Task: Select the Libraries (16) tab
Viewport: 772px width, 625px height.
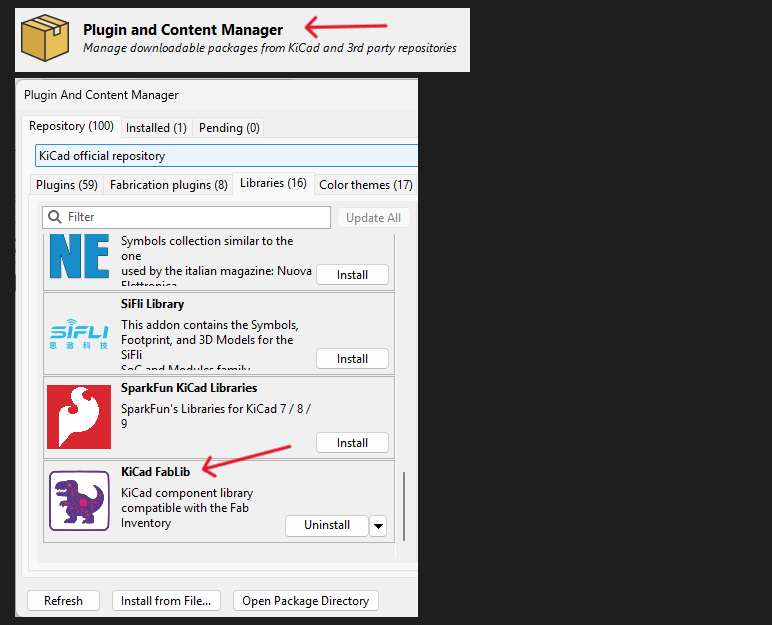Action: [x=273, y=183]
